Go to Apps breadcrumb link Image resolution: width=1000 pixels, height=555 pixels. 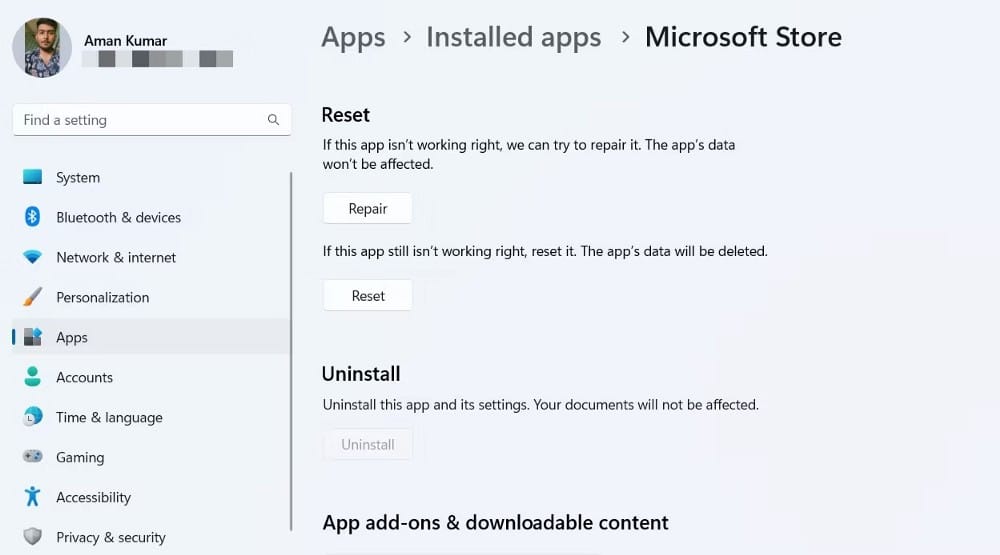pos(353,37)
